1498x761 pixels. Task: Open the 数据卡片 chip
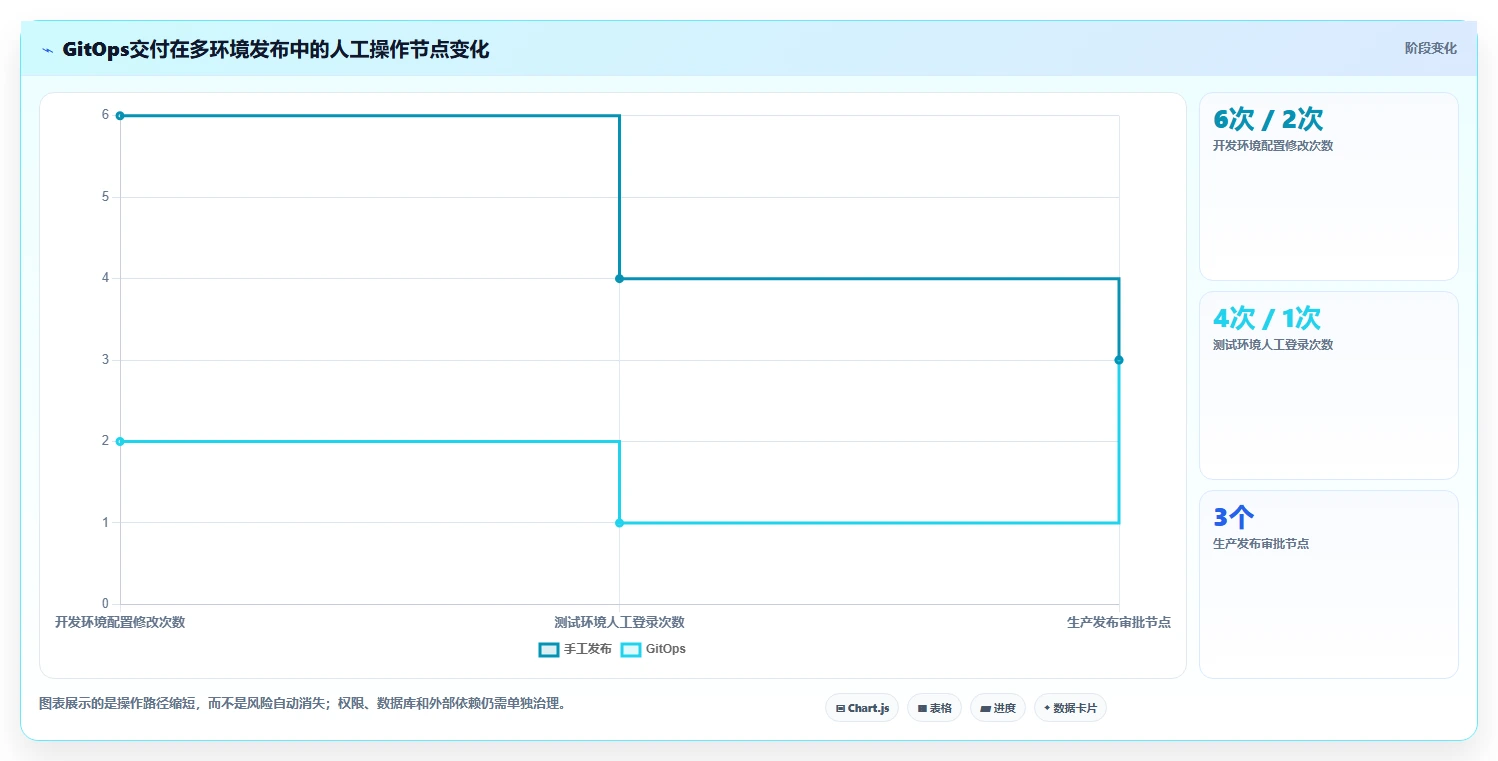coord(1070,708)
